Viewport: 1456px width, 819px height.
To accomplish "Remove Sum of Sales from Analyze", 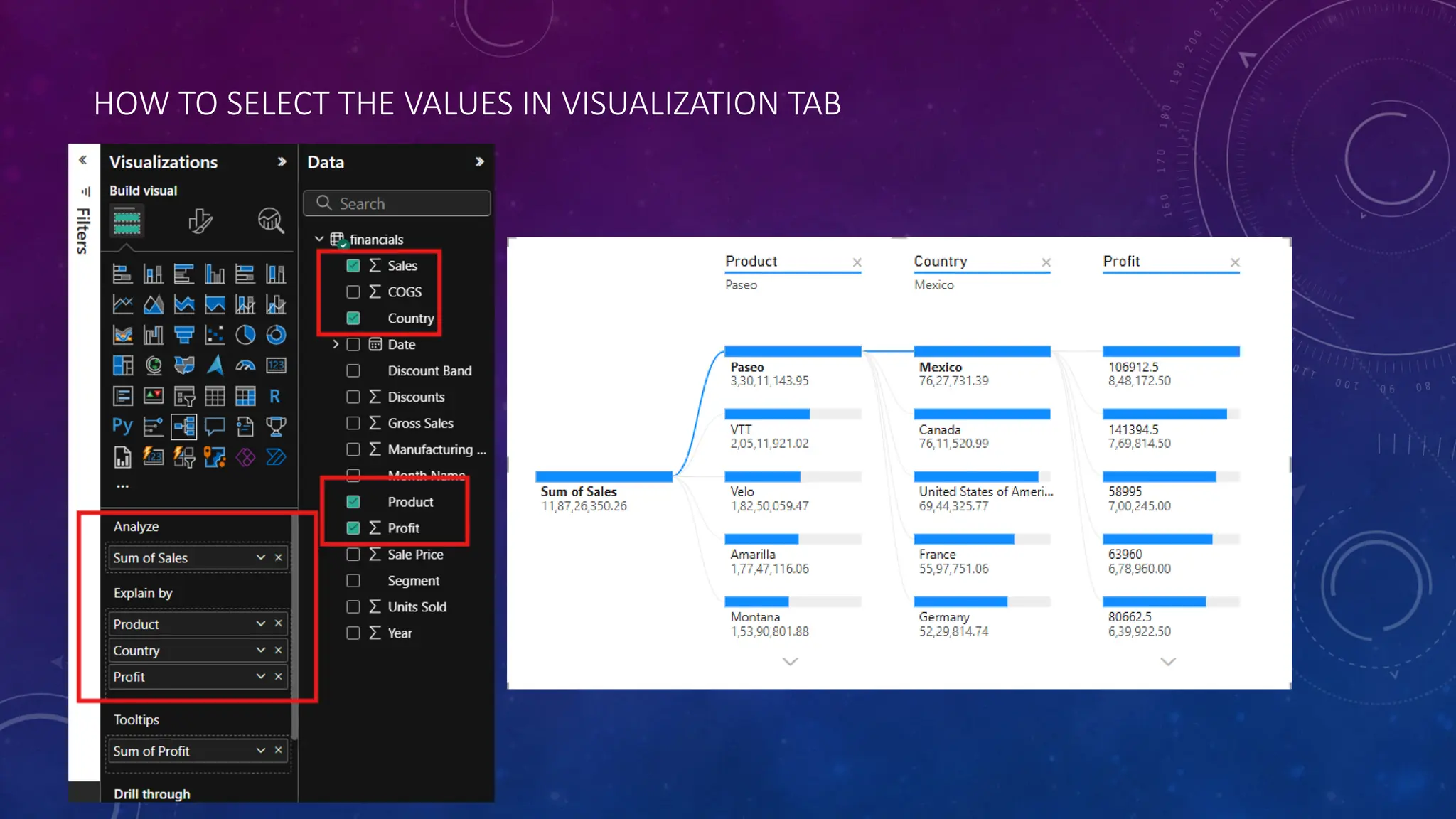I will click(x=279, y=558).
